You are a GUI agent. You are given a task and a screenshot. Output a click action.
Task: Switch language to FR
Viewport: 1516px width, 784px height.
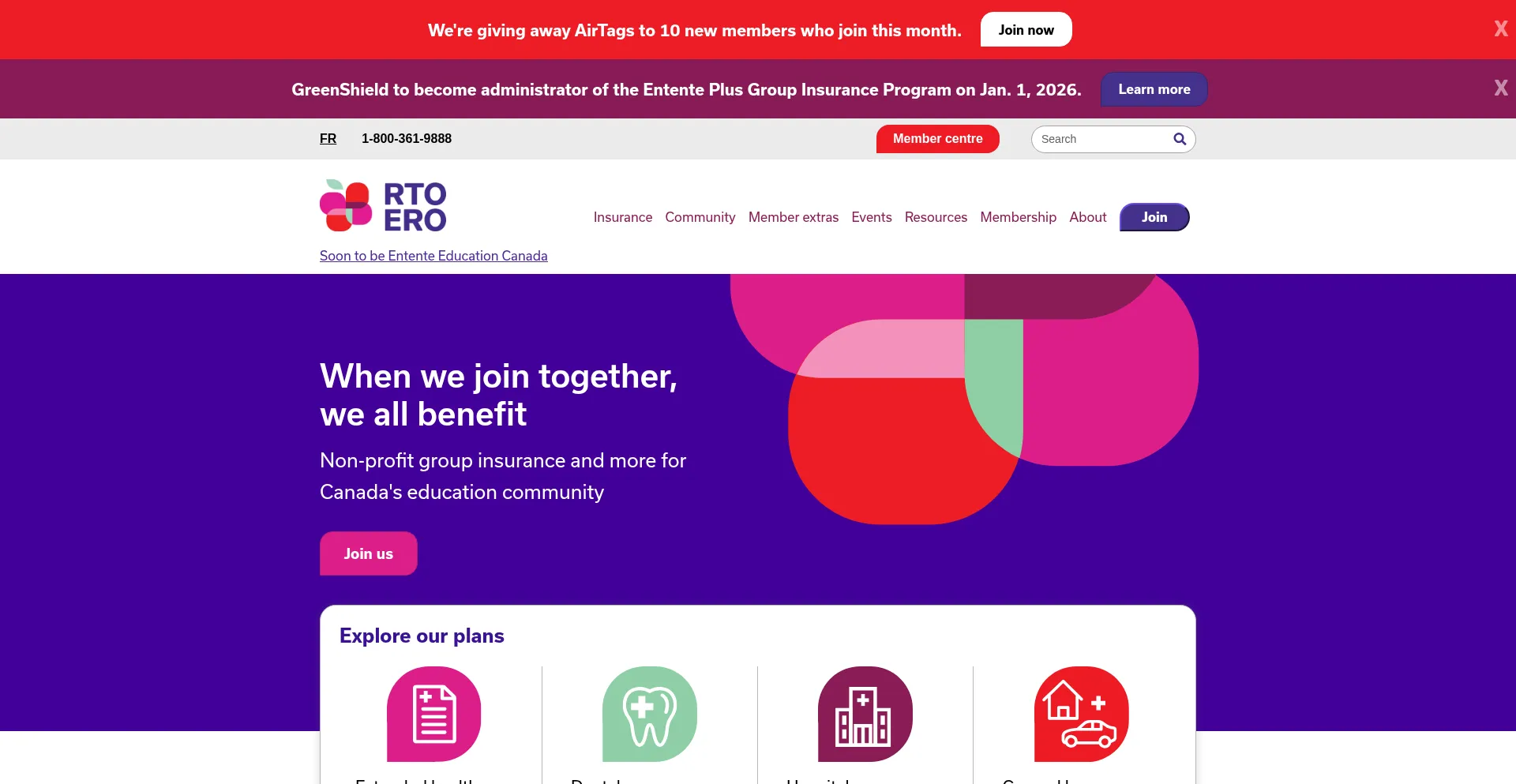[x=328, y=139]
